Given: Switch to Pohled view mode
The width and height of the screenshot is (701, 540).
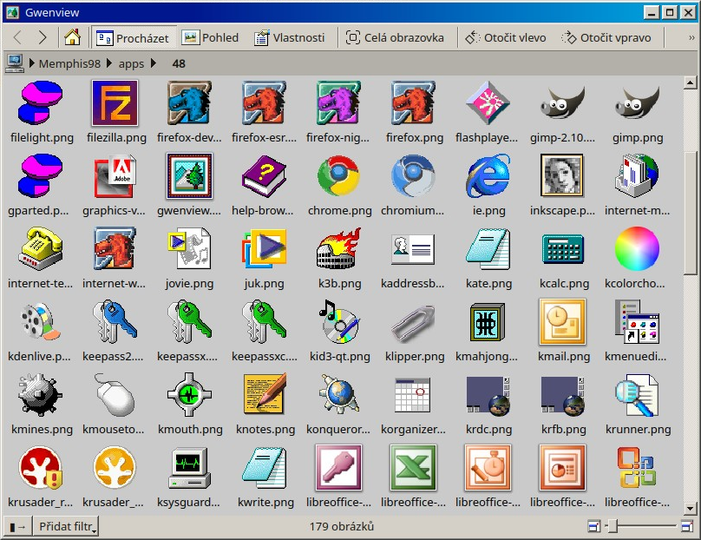Looking at the screenshot, I should pyautogui.click(x=210, y=38).
